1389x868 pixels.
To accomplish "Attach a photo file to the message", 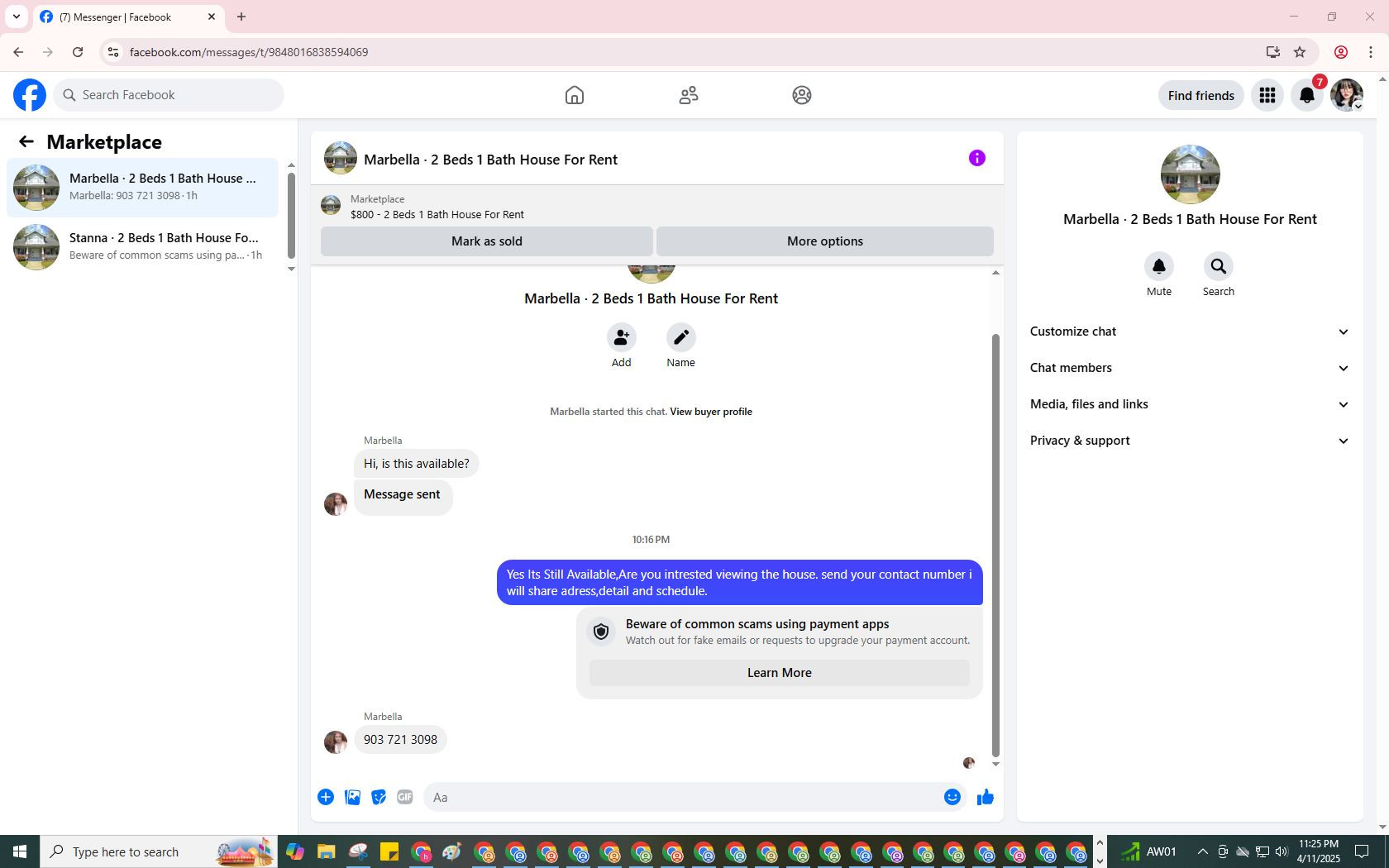I will coord(352,797).
